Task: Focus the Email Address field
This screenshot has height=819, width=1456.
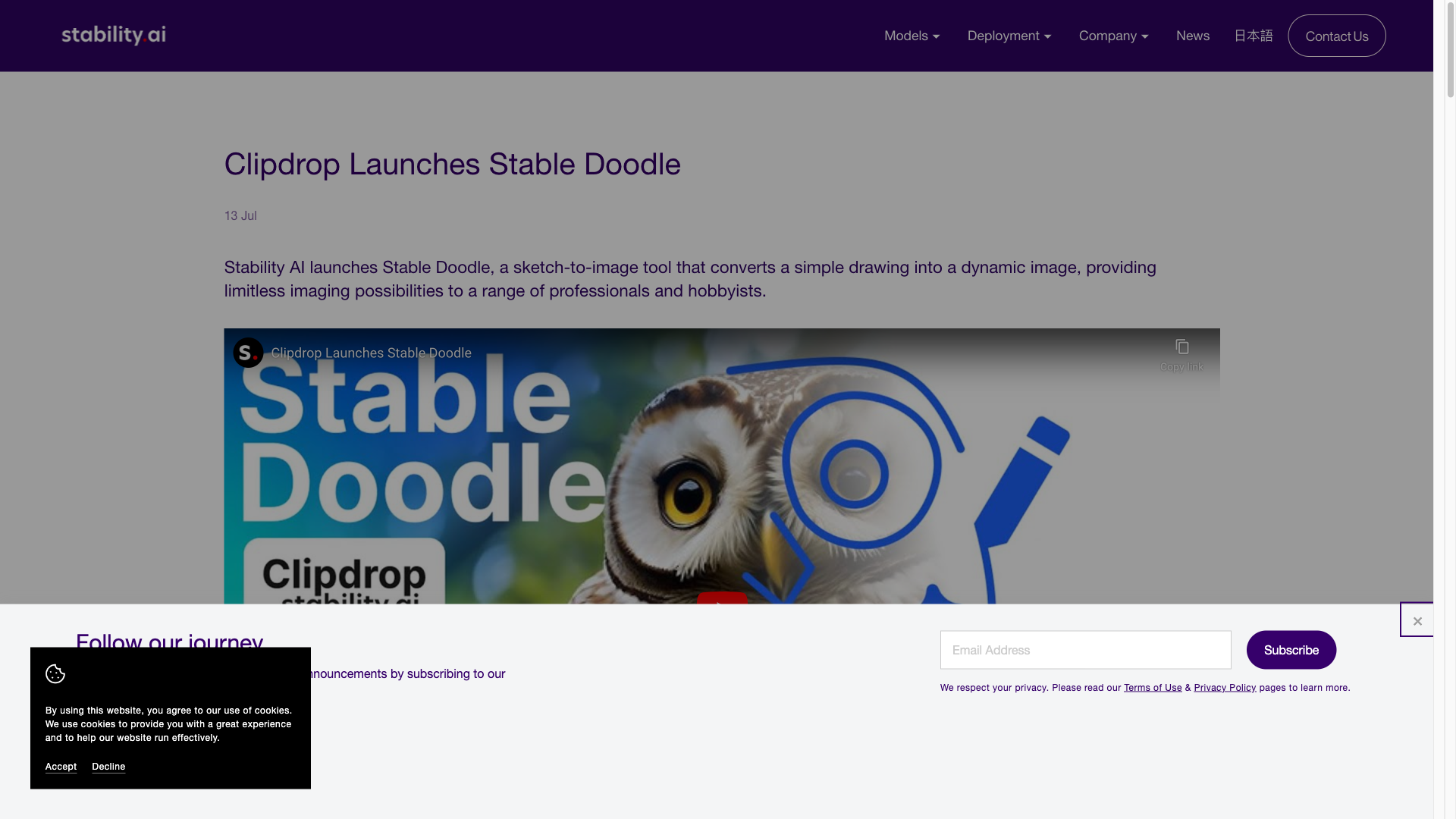Action: coord(1085,650)
